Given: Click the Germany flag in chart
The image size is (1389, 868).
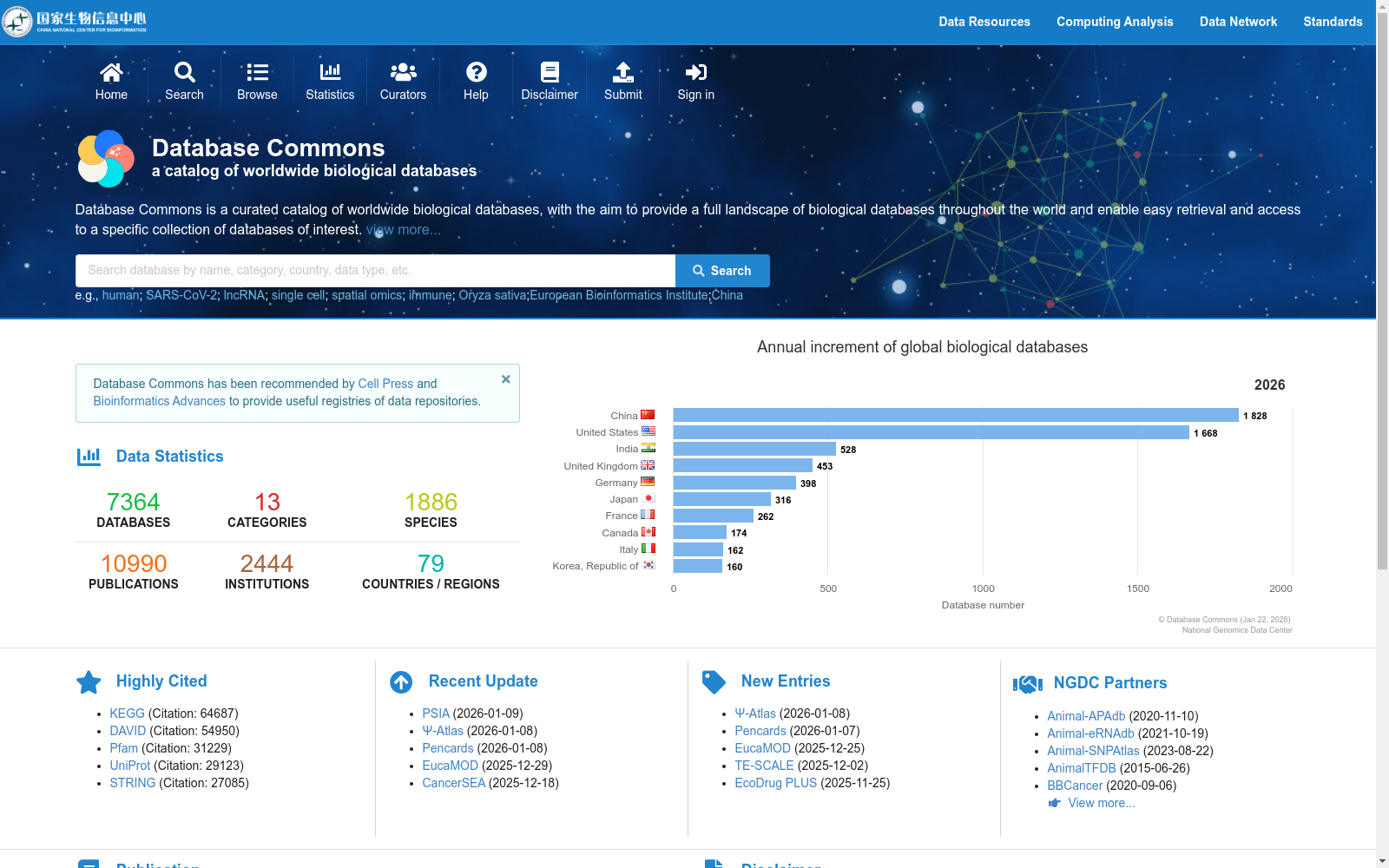Looking at the screenshot, I should (x=648, y=482).
